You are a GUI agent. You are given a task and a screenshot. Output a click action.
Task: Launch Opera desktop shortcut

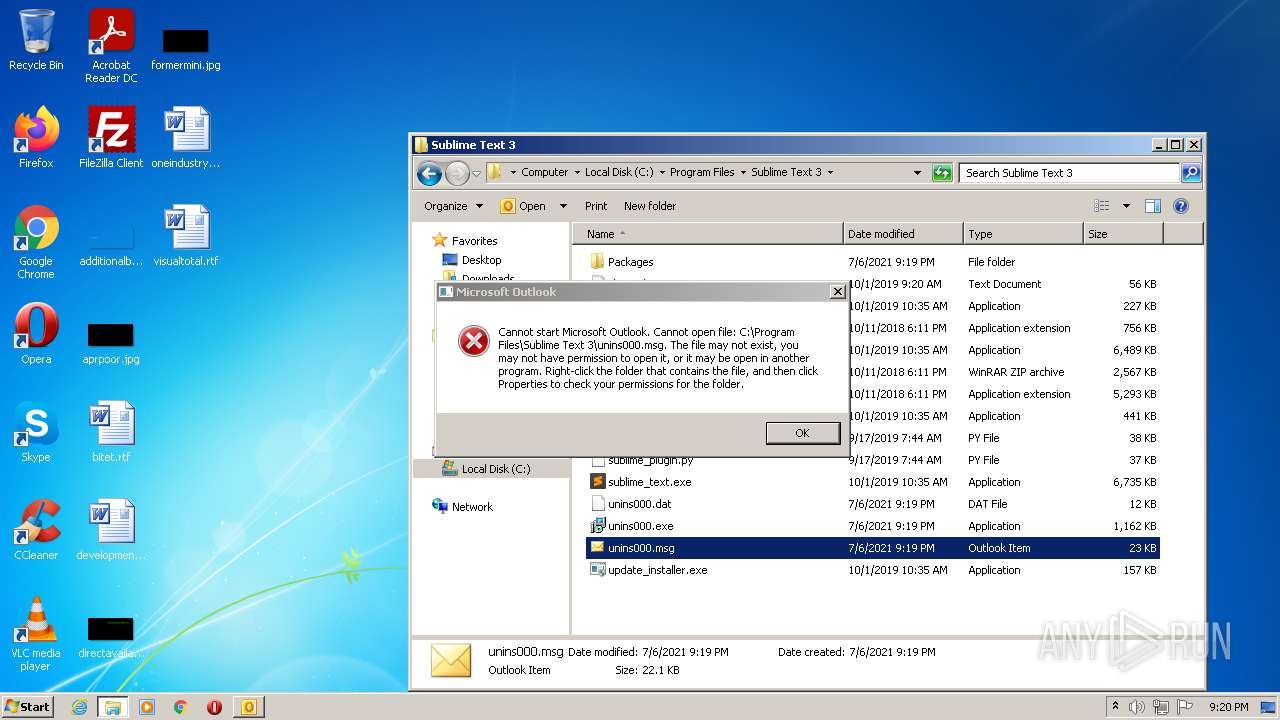coord(36,334)
